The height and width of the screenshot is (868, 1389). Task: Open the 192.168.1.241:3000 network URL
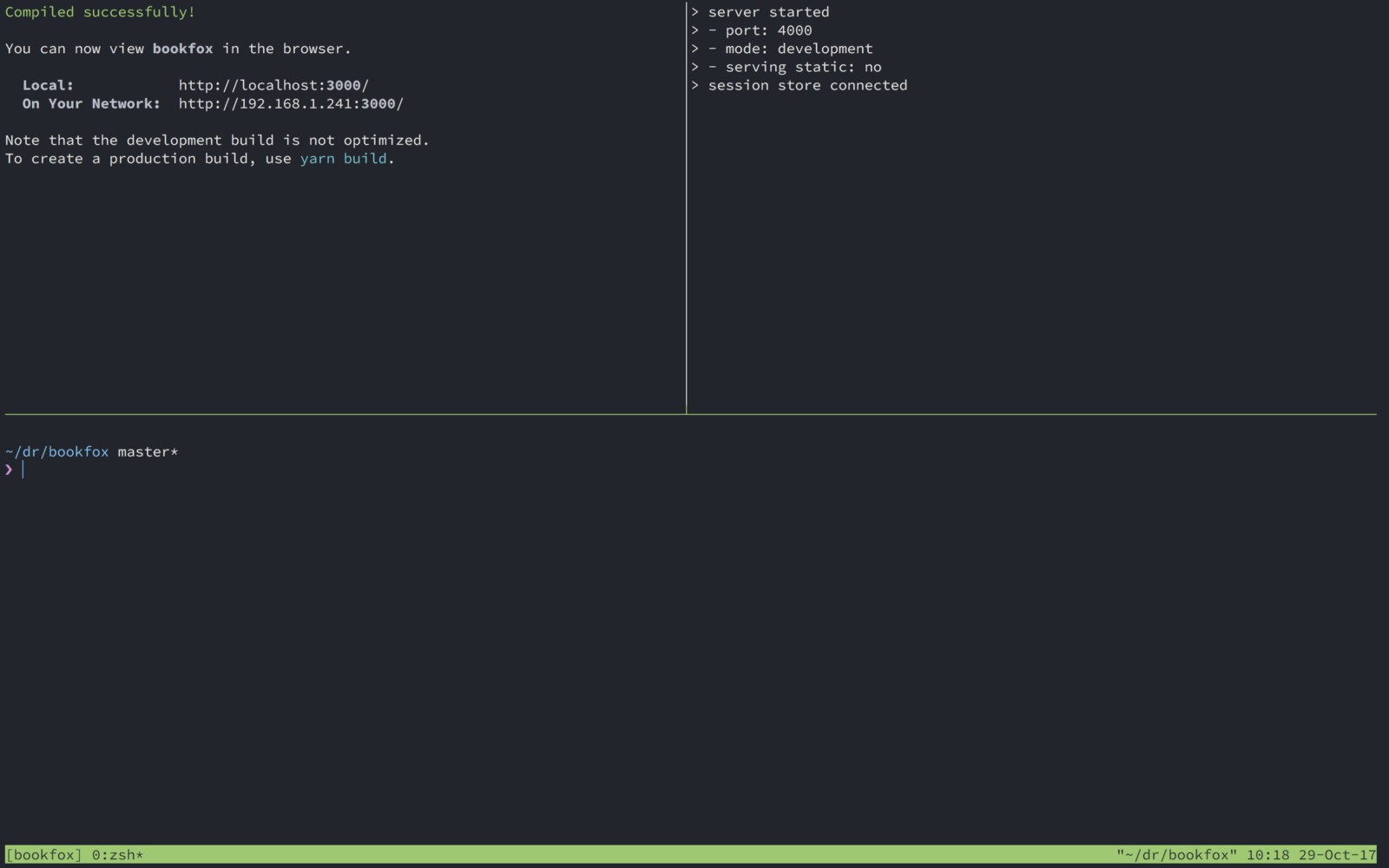click(x=291, y=103)
